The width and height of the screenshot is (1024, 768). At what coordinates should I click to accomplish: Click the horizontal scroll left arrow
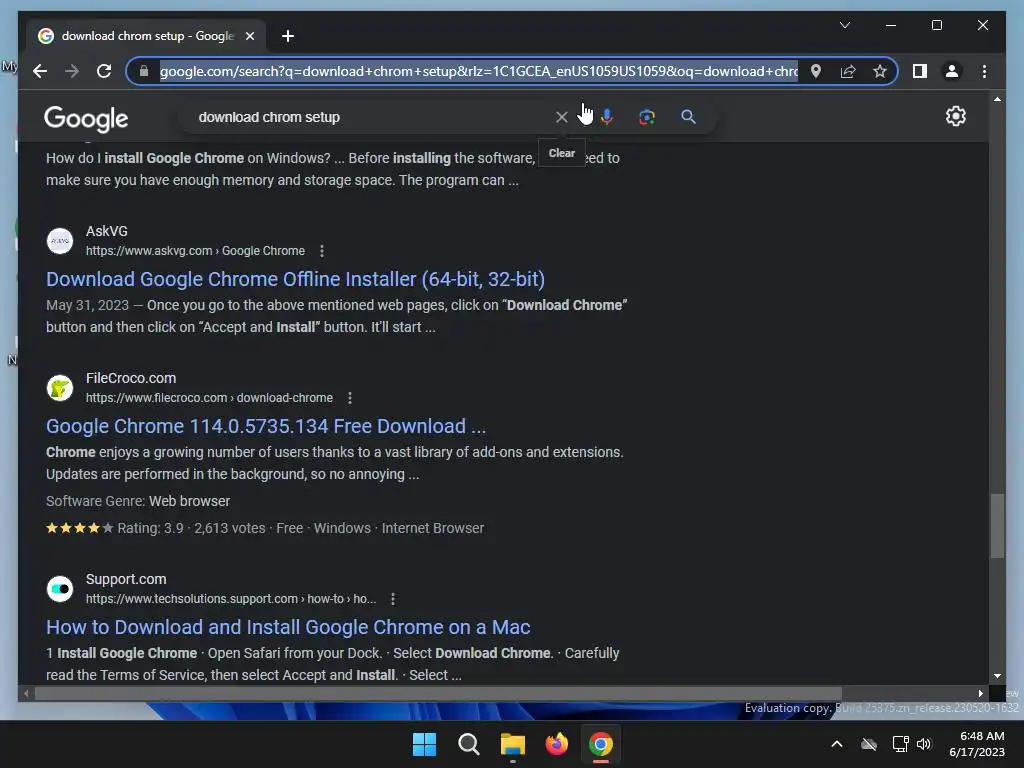(x=26, y=694)
